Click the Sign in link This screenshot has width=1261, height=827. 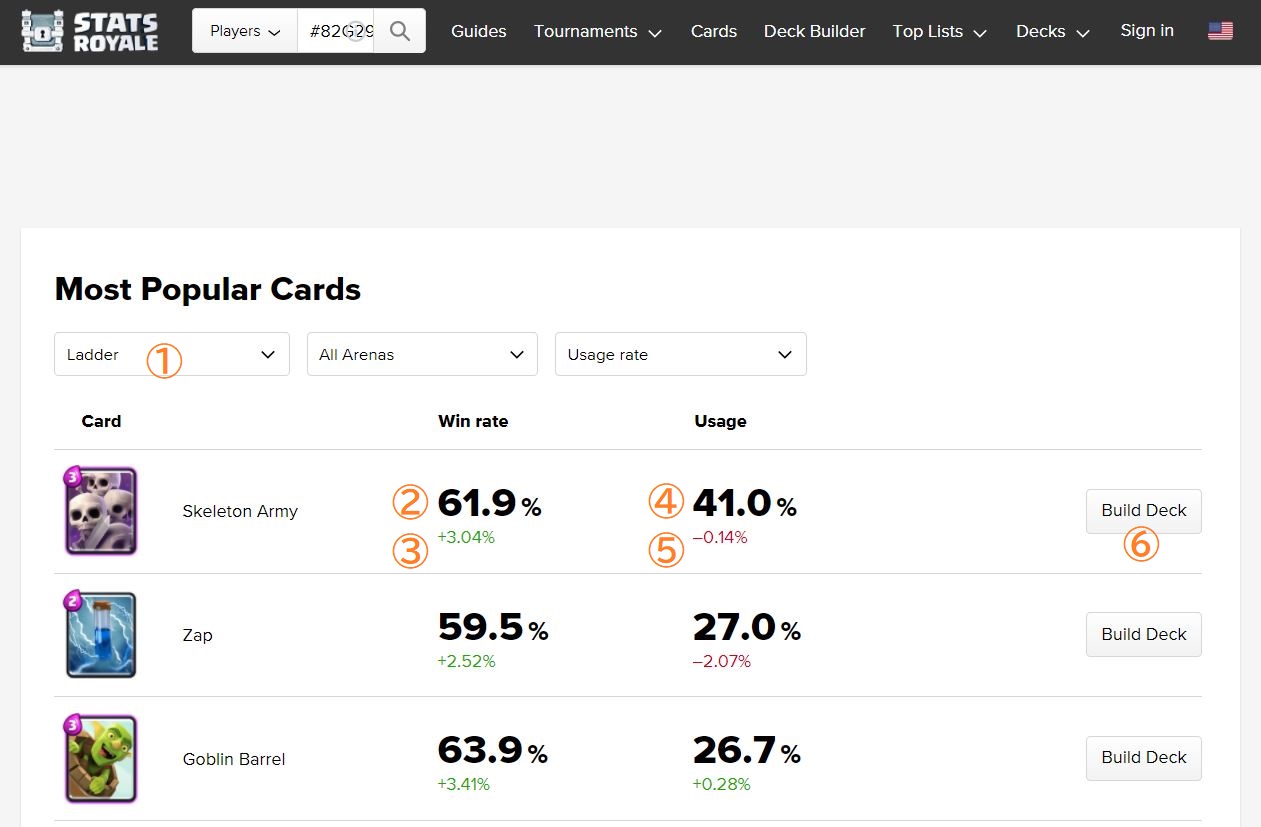click(x=1147, y=31)
